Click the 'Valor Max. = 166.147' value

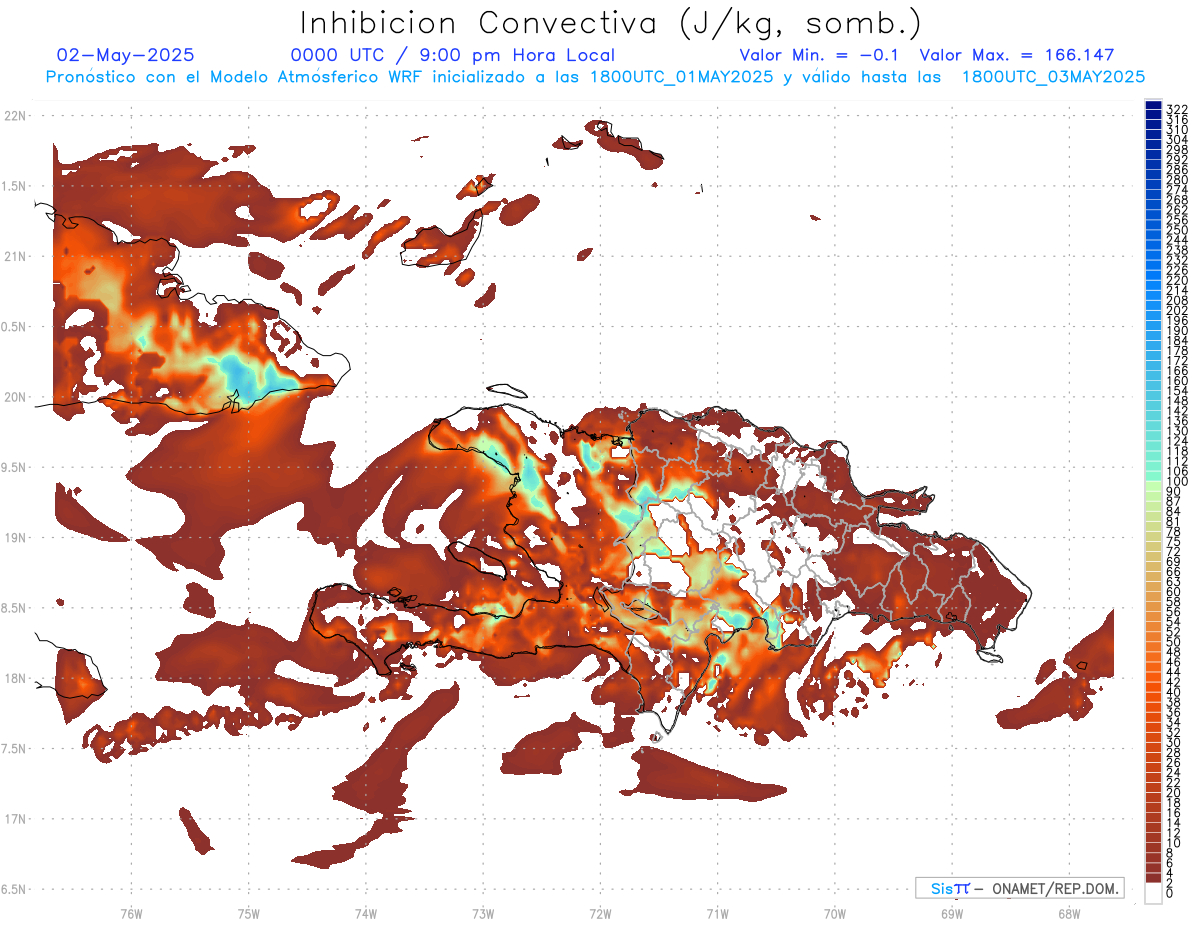[1017, 55]
